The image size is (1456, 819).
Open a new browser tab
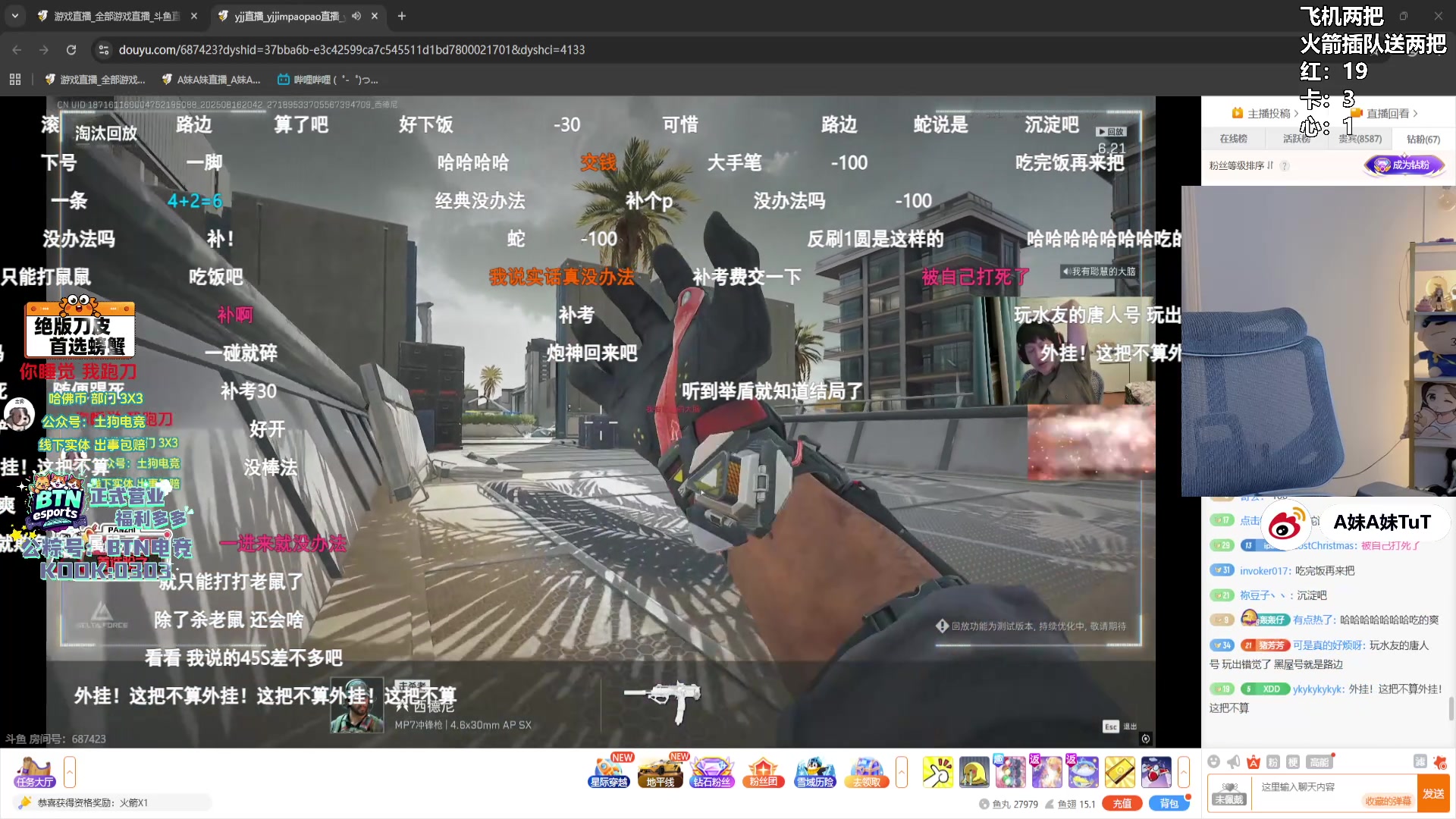402,16
